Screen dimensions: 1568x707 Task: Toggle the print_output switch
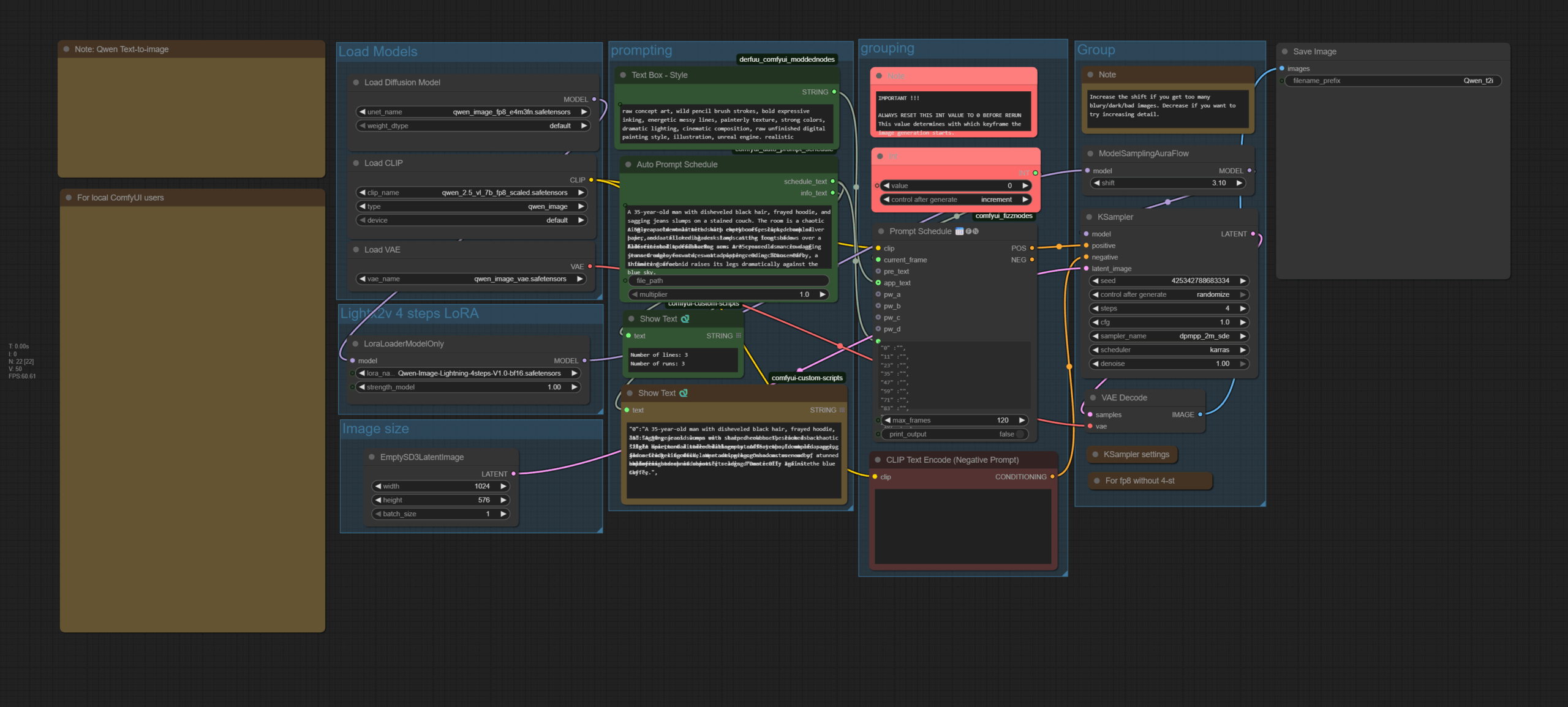tap(1020, 435)
